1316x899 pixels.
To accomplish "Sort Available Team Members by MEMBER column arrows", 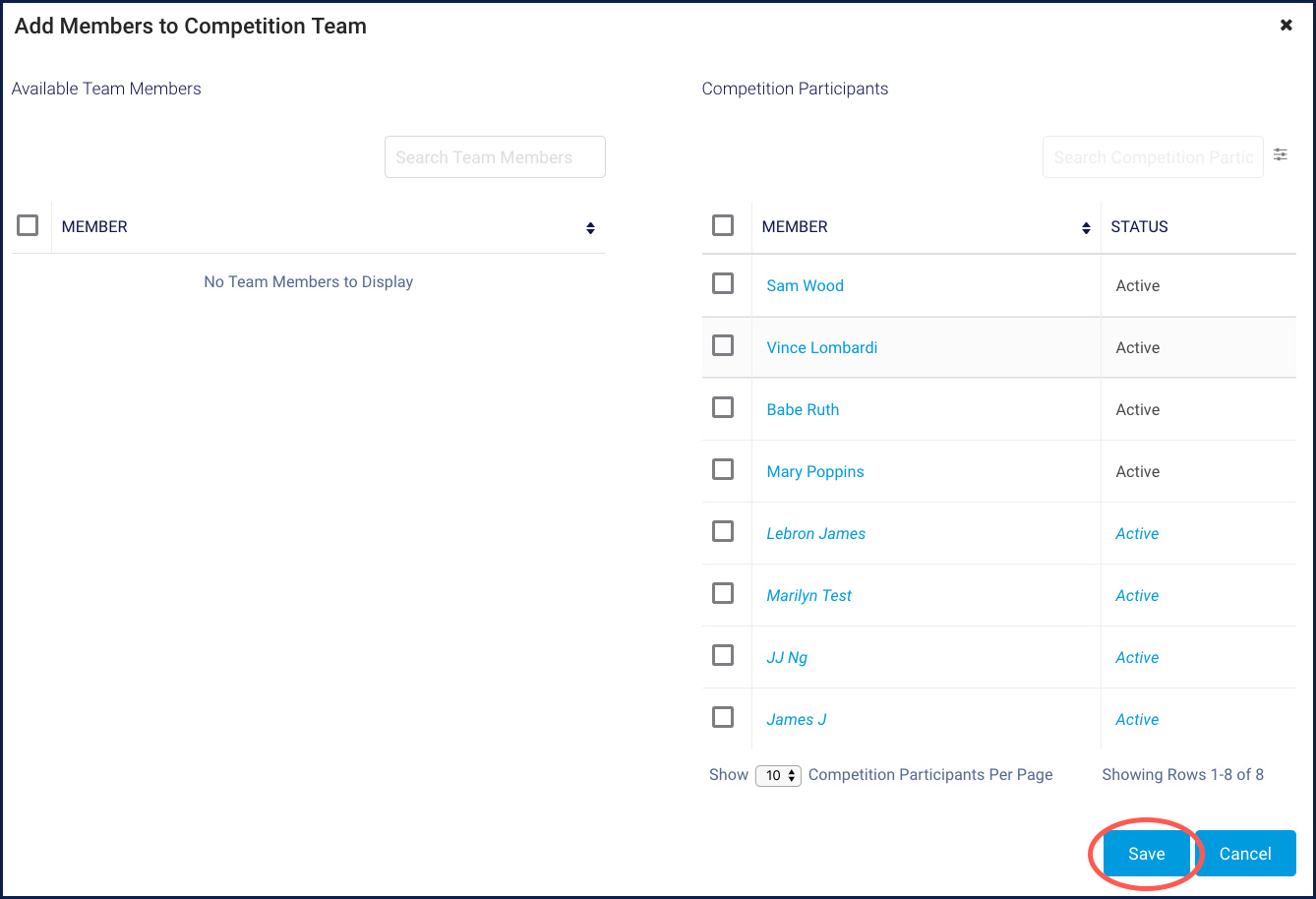I will coord(590,228).
